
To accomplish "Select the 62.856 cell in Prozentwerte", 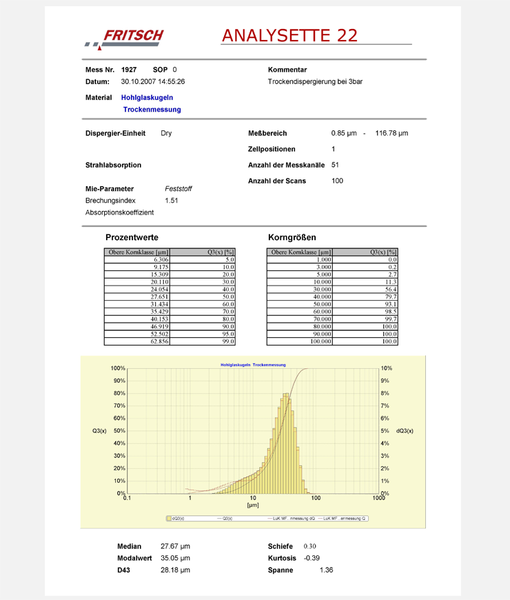I will 137,341.
